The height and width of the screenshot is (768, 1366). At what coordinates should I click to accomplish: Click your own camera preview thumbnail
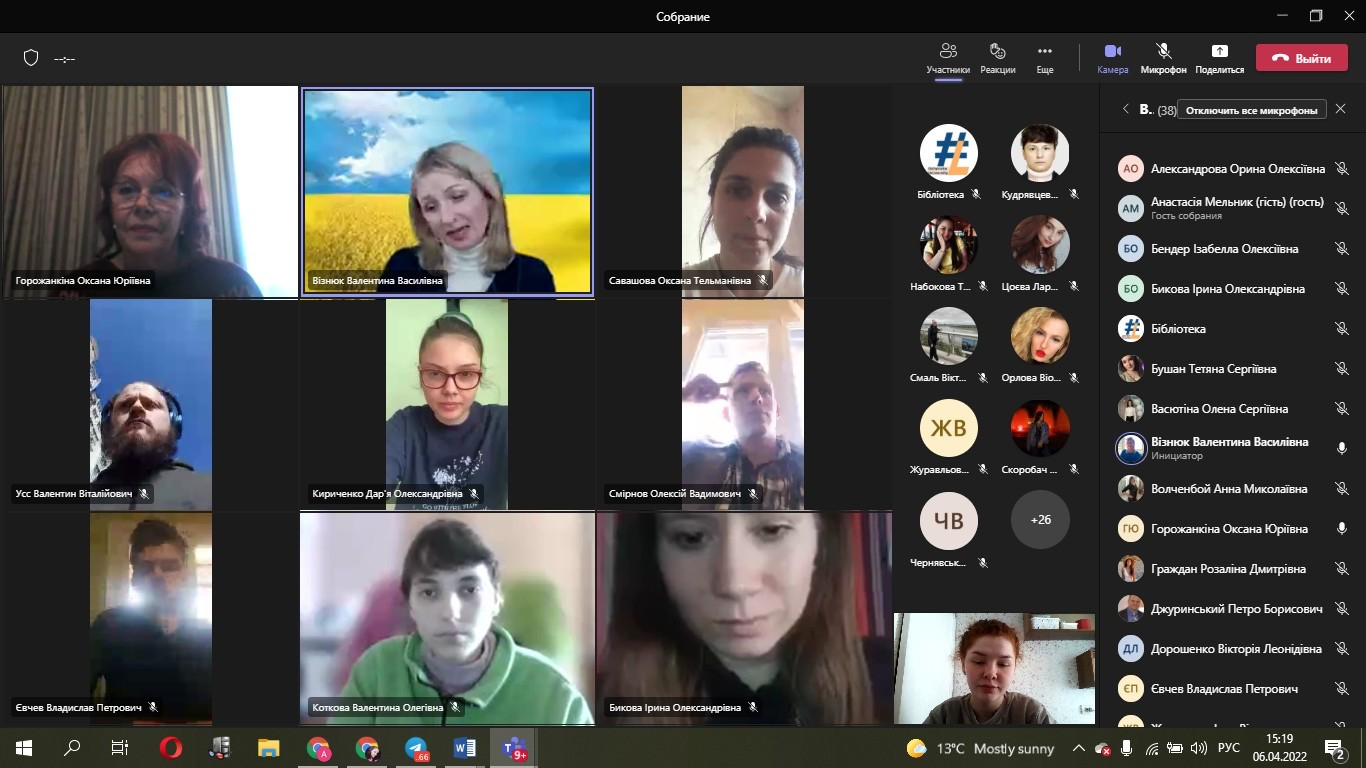[994, 668]
